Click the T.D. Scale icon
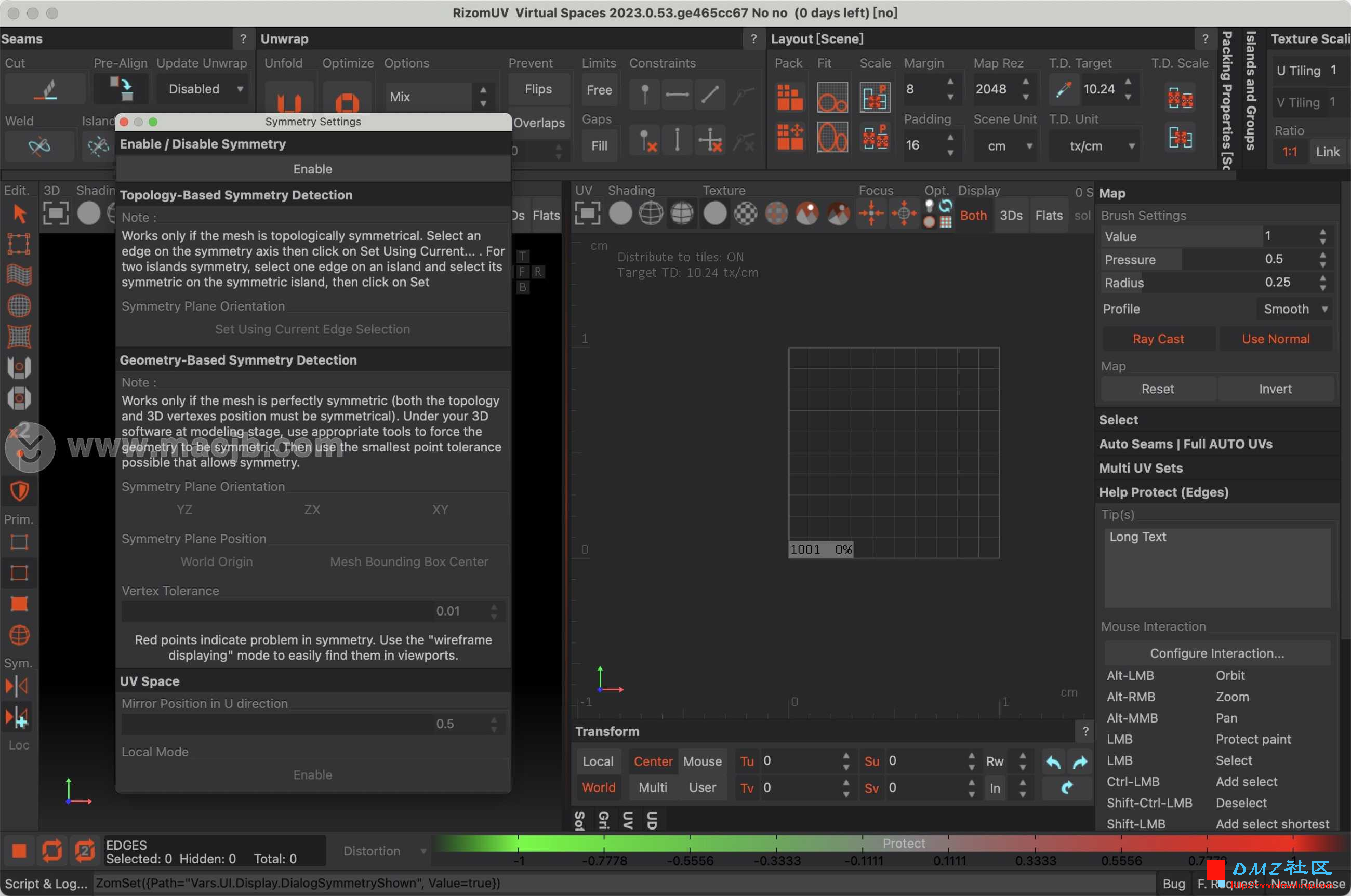Image resolution: width=1351 pixels, height=896 pixels. pyautogui.click(x=1180, y=98)
